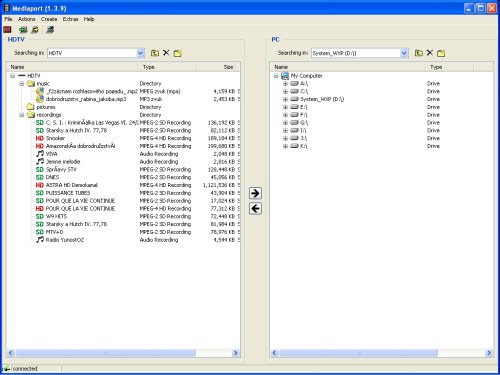
Task: Open the HDTV Searching in dropdown
Action: pyautogui.click(x=140, y=53)
